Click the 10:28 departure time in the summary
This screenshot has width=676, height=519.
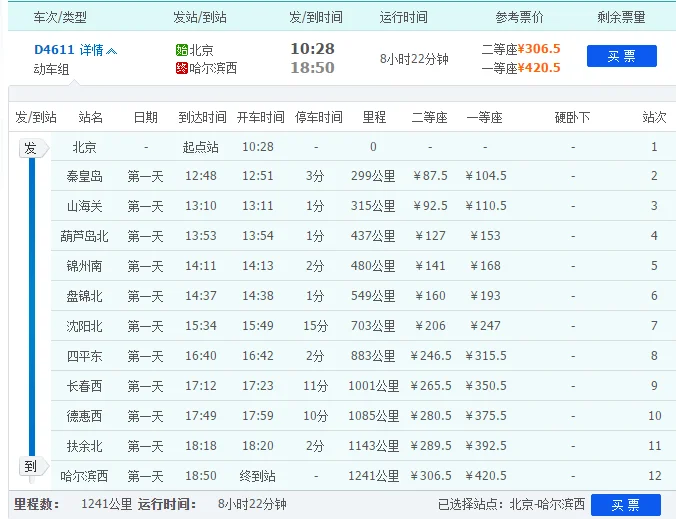(x=313, y=49)
